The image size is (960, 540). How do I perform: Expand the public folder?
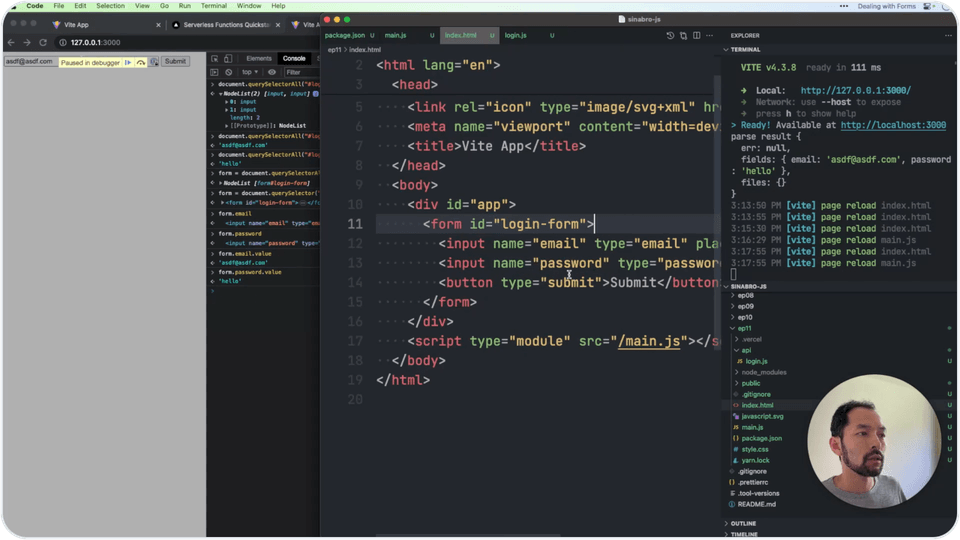[751, 383]
